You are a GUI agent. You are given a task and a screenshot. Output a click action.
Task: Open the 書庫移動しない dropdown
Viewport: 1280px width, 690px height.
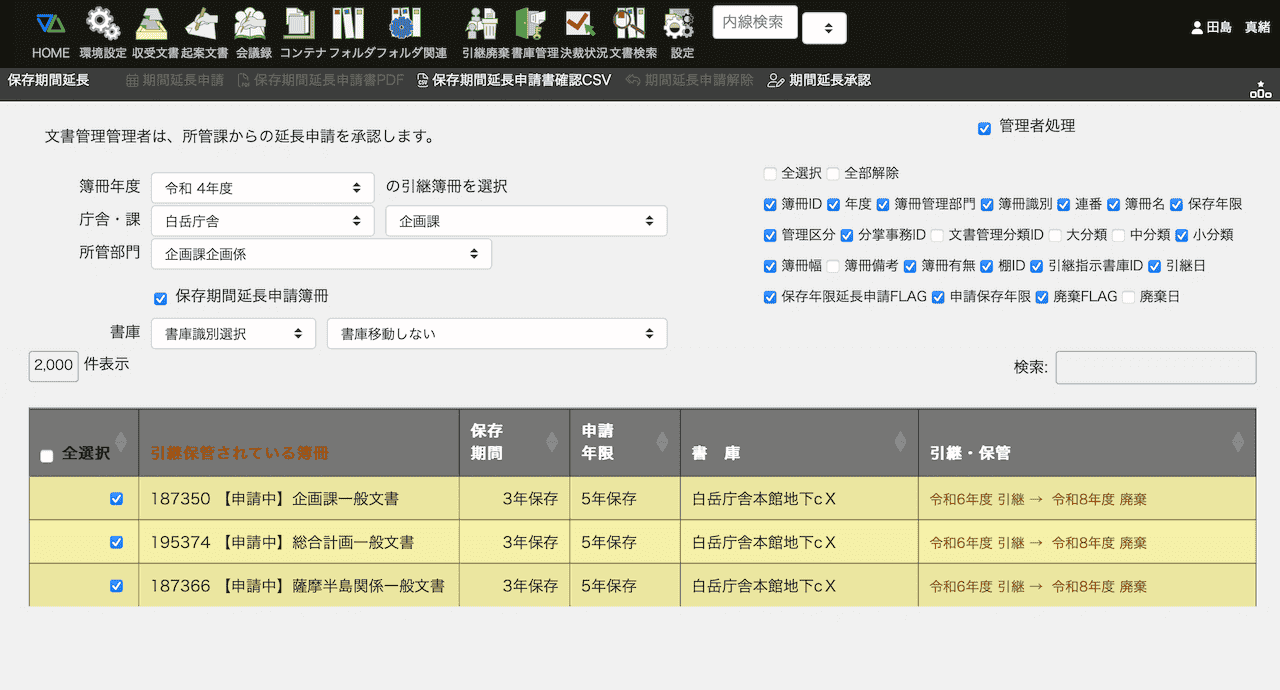click(496, 333)
